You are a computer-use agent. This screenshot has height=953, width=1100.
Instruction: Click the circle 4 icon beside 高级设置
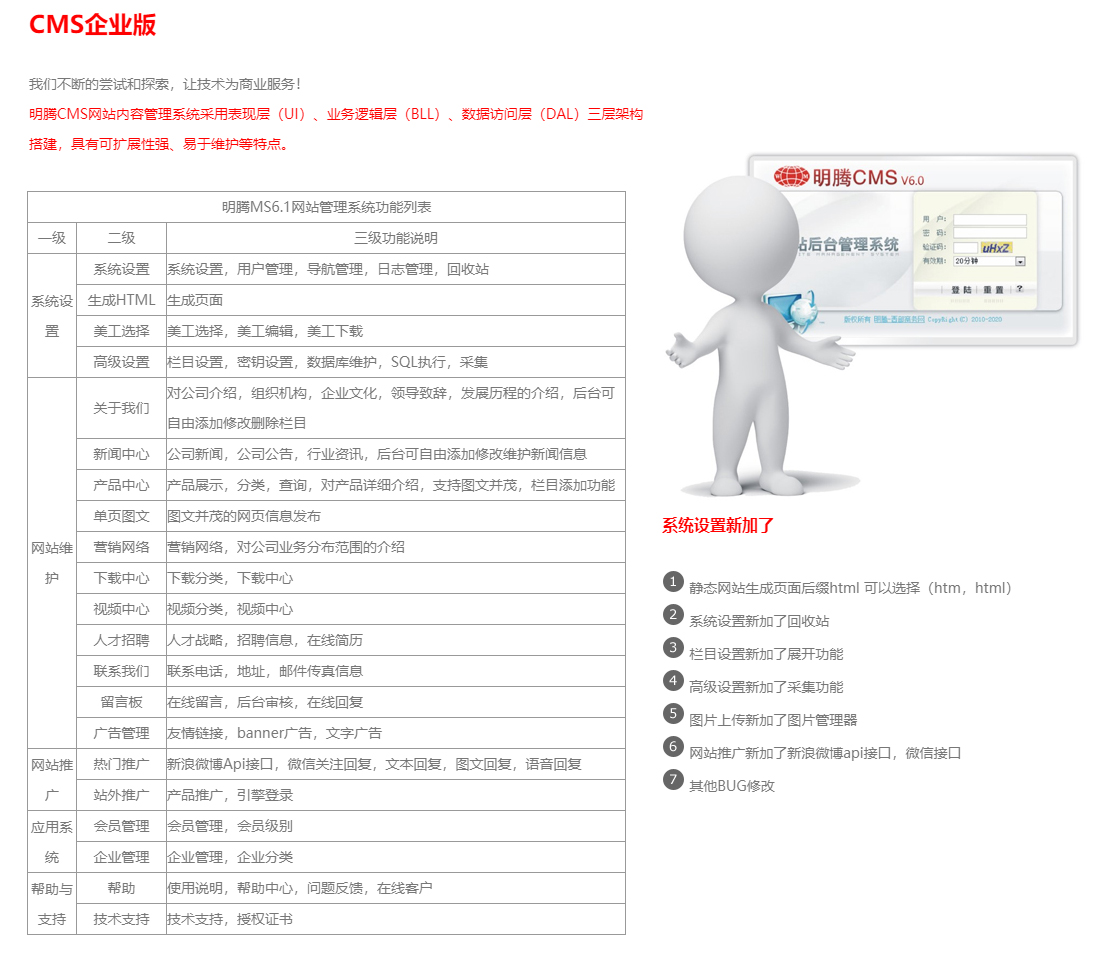(673, 681)
